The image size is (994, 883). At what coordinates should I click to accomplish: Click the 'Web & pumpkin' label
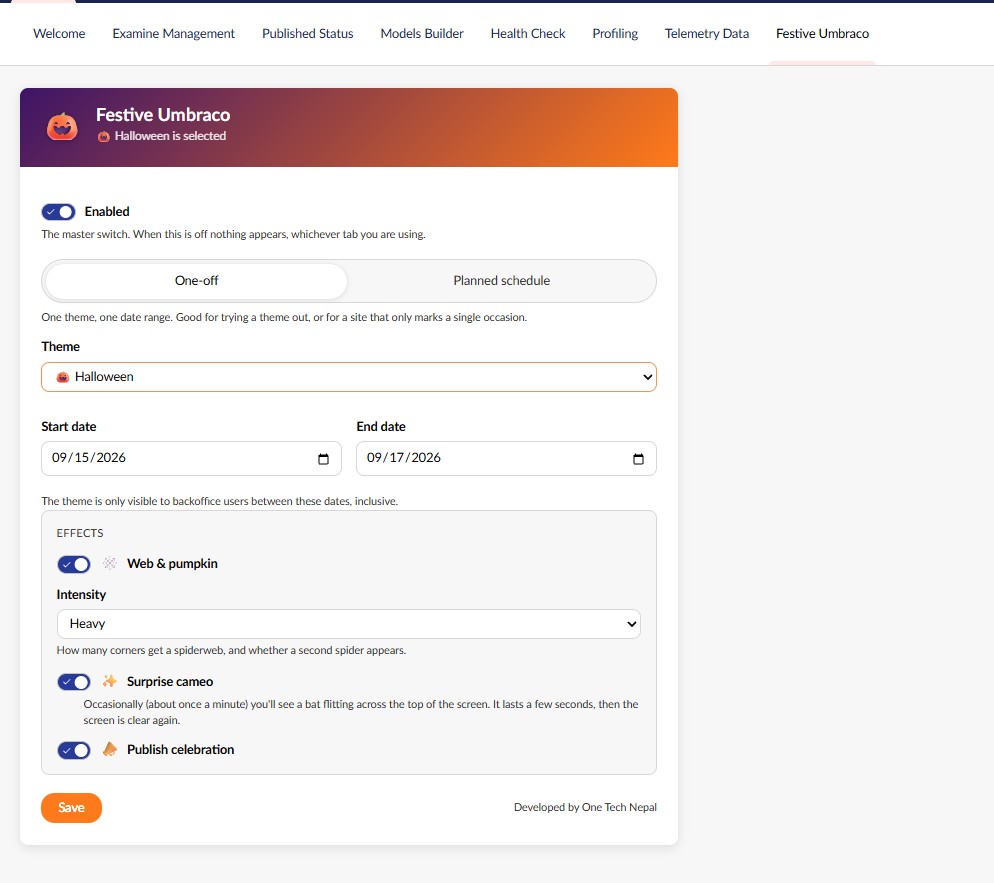(x=172, y=564)
